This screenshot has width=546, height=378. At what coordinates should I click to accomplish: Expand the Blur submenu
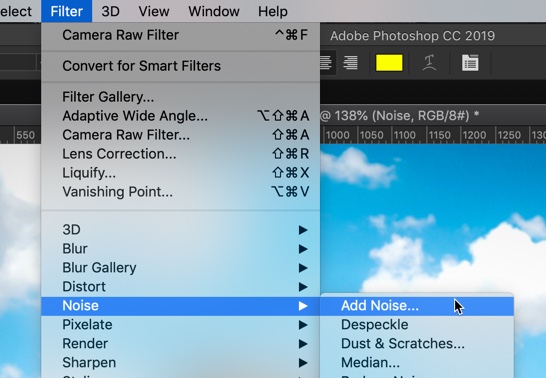pyautogui.click(x=180, y=249)
